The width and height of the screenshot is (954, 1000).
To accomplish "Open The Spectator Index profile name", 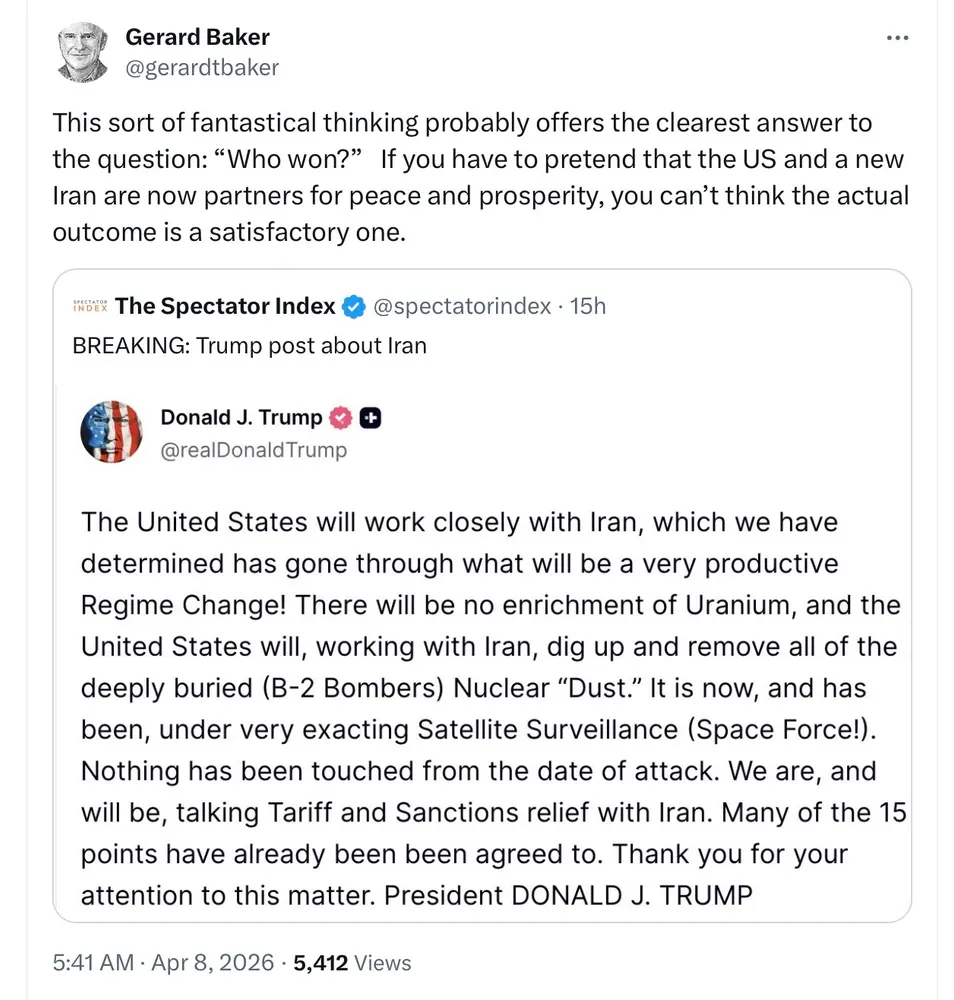I will (225, 306).
